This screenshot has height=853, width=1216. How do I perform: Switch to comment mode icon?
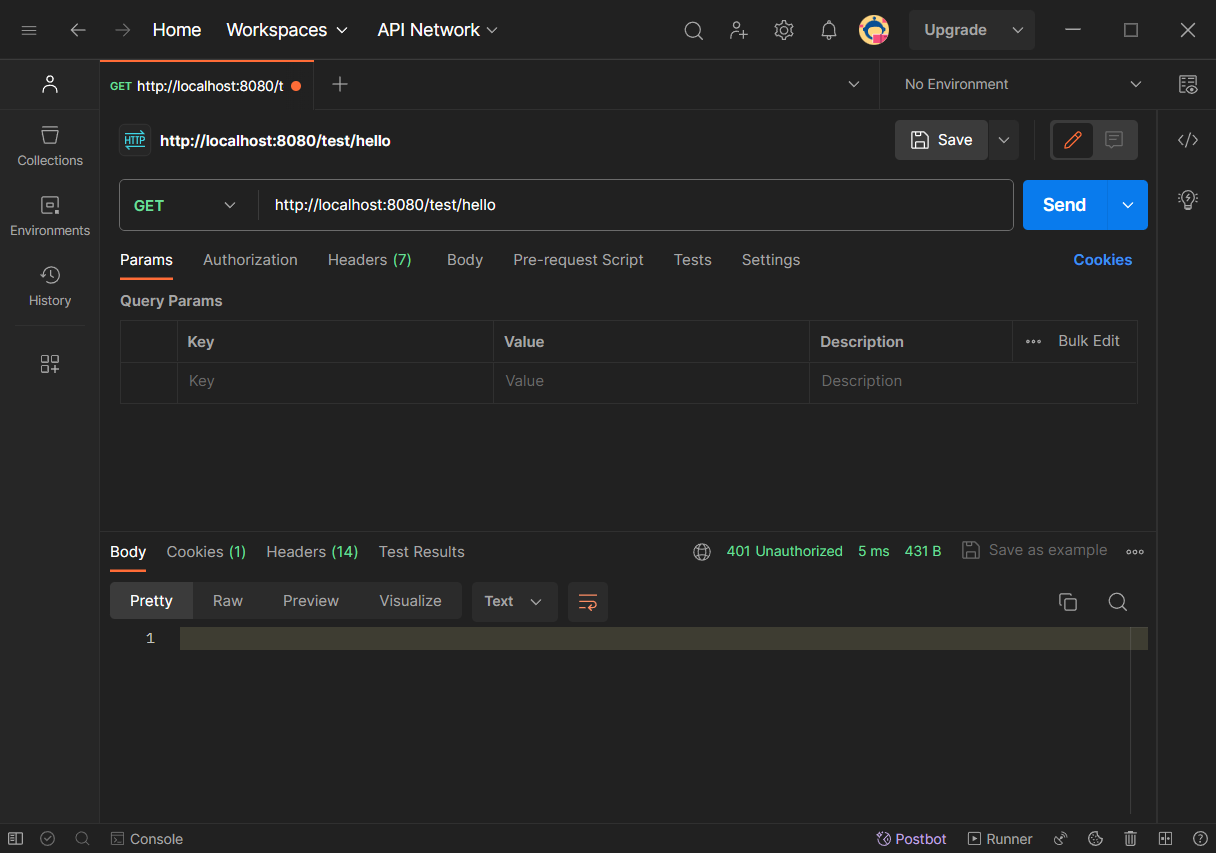pos(1114,140)
